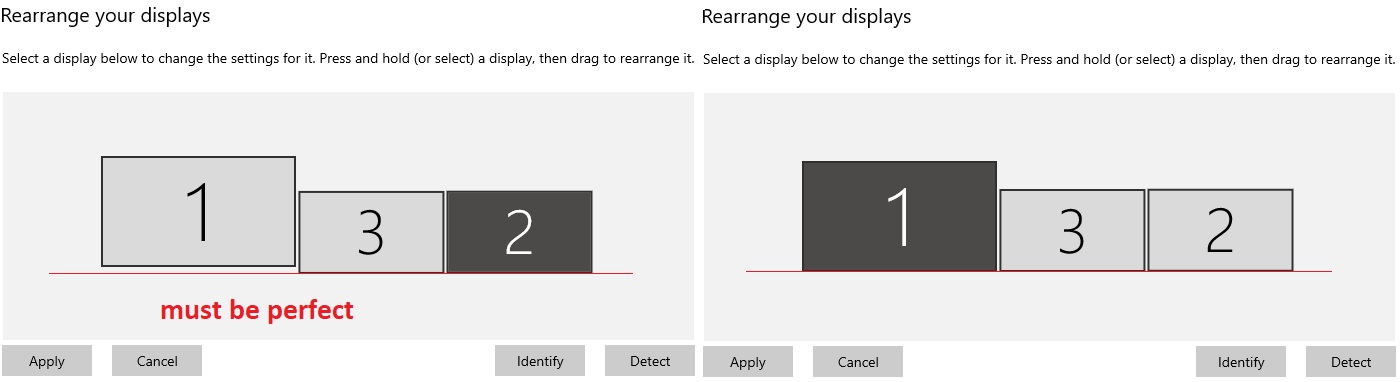This screenshot has width=1400, height=382.
Task: Click Cancel button in the left panel
Action: 157,361
